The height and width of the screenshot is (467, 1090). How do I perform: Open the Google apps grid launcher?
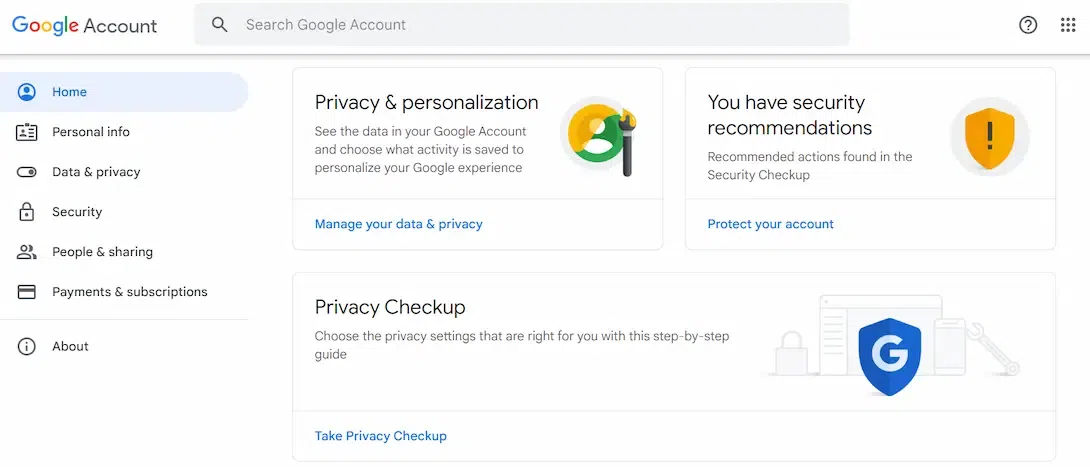click(1068, 25)
